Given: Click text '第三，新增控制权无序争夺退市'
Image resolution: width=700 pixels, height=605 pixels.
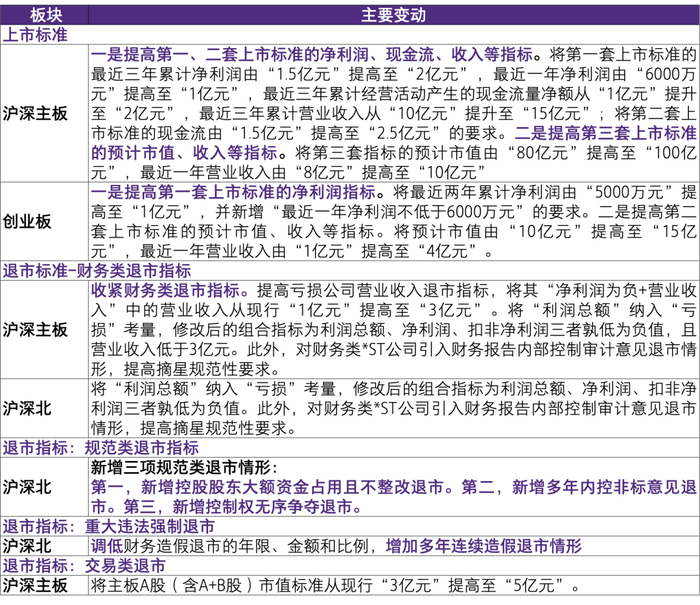Looking at the screenshot, I should pos(238,506).
